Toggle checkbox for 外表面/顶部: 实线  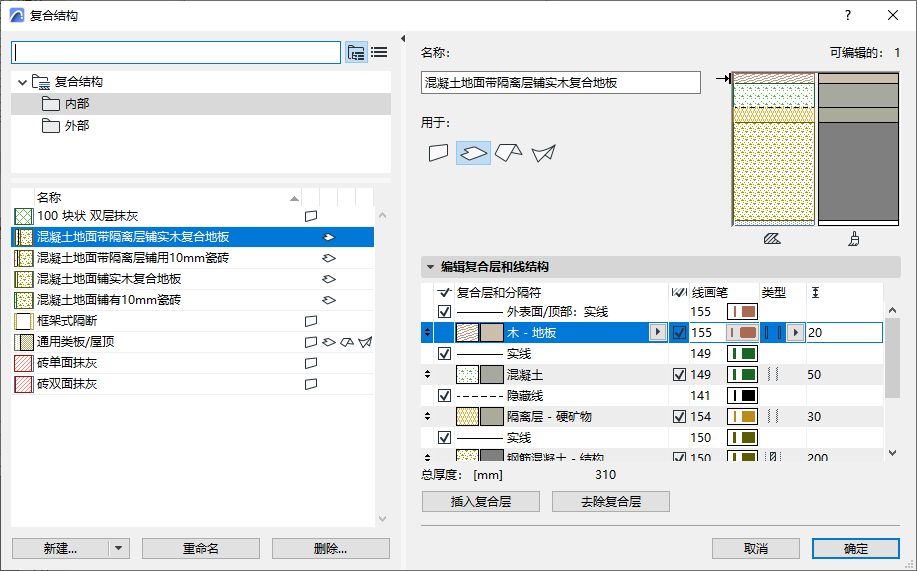(x=444, y=312)
